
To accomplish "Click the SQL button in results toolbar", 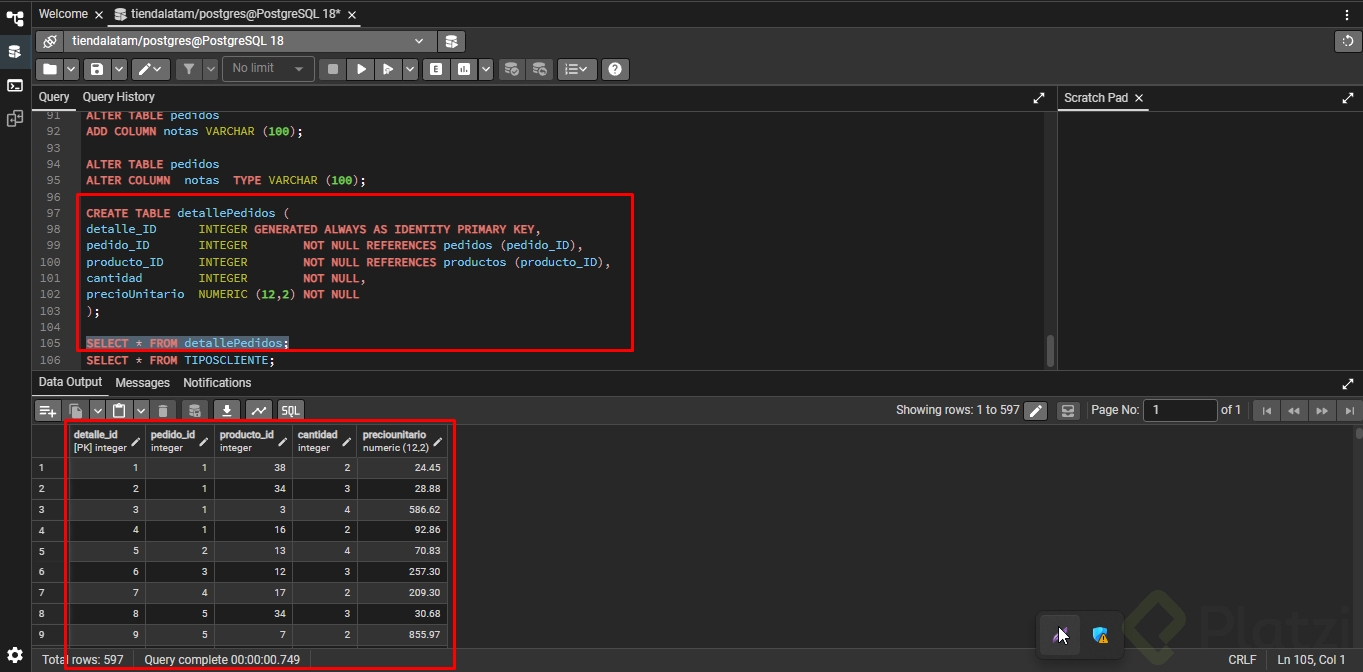I will 290,410.
